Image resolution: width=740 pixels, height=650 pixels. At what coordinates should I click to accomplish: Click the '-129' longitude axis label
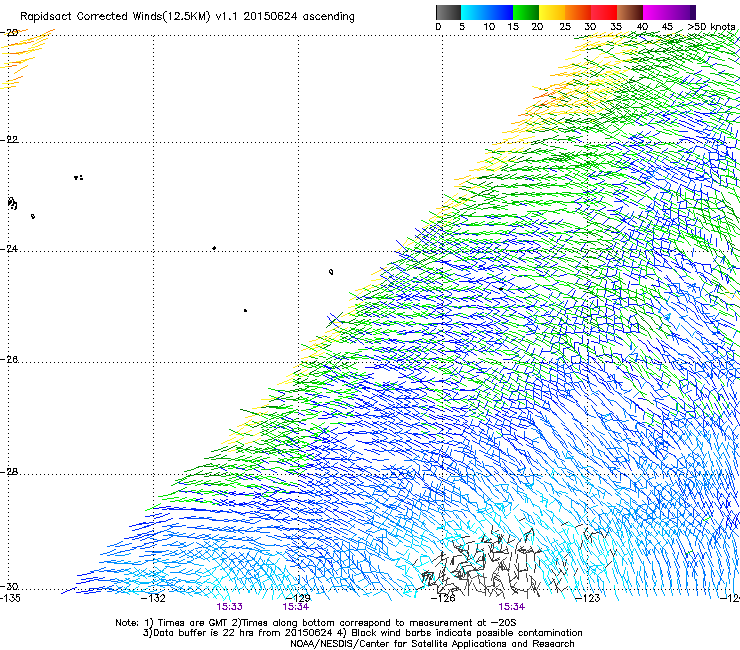tap(298, 598)
